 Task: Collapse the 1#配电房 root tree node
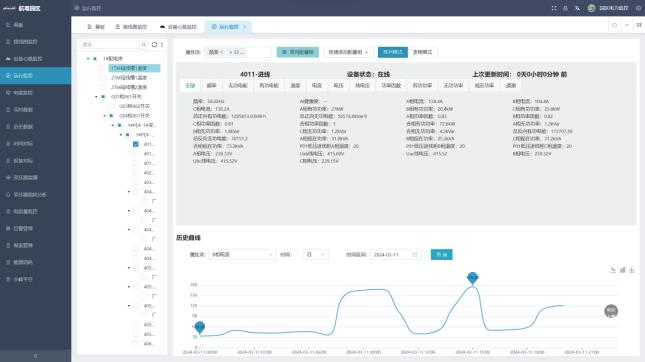pos(88,58)
